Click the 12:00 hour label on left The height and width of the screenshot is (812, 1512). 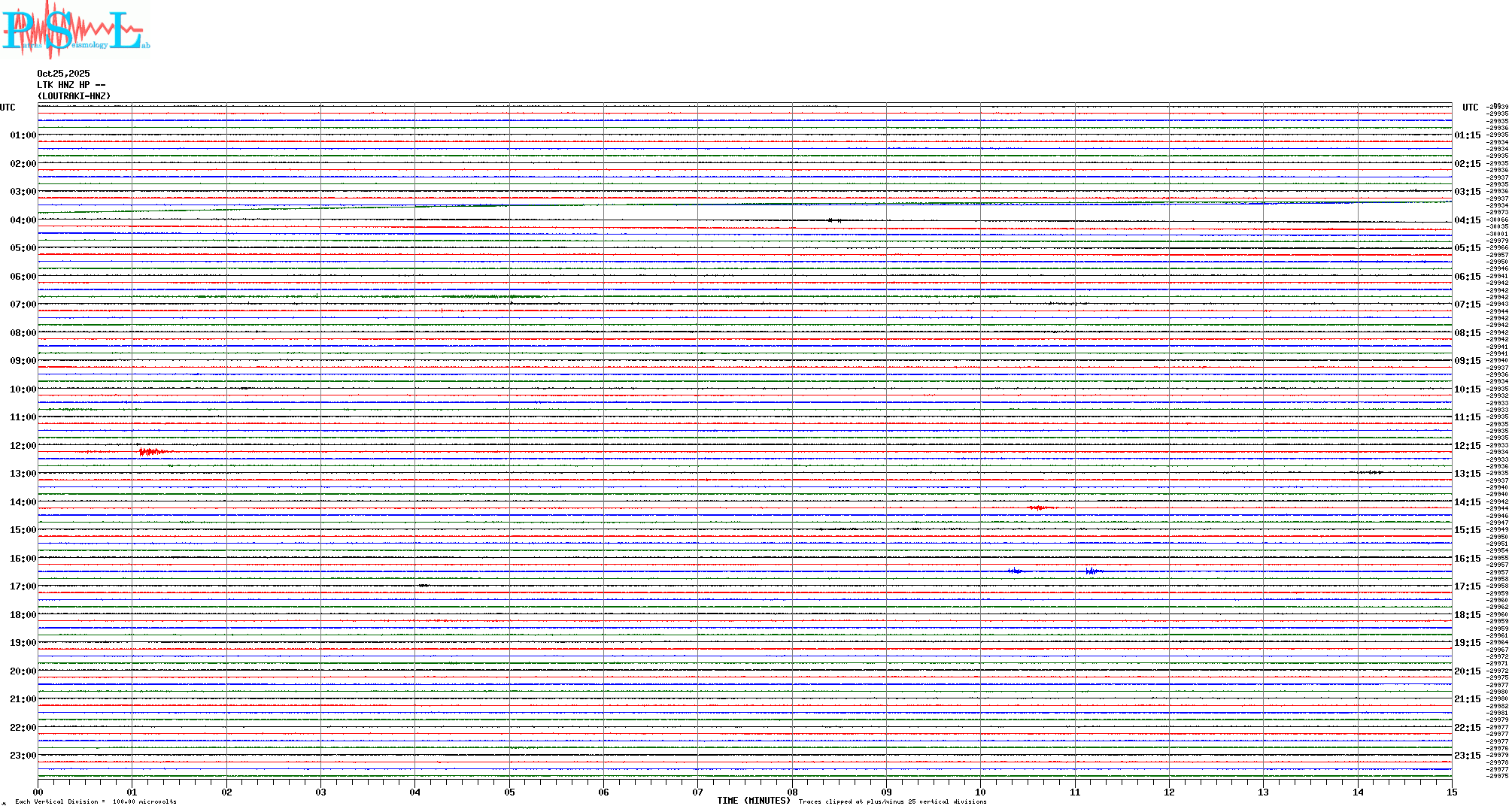click(23, 446)
